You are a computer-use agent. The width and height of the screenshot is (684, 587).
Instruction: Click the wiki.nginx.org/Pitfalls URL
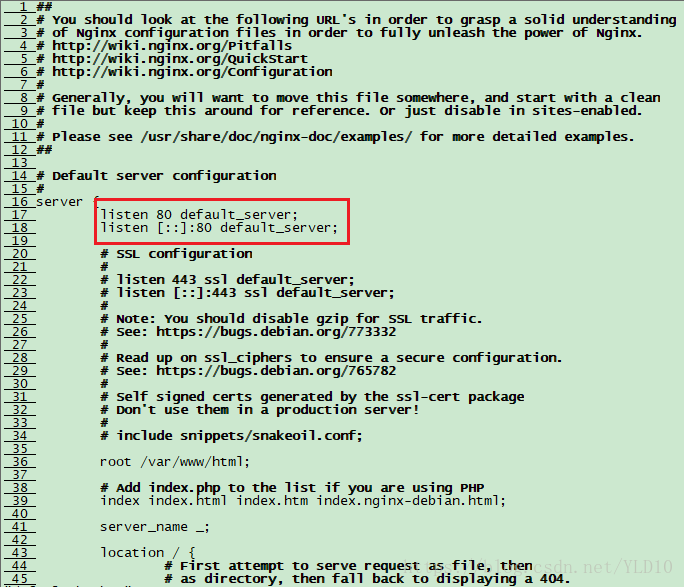[172, 46]
